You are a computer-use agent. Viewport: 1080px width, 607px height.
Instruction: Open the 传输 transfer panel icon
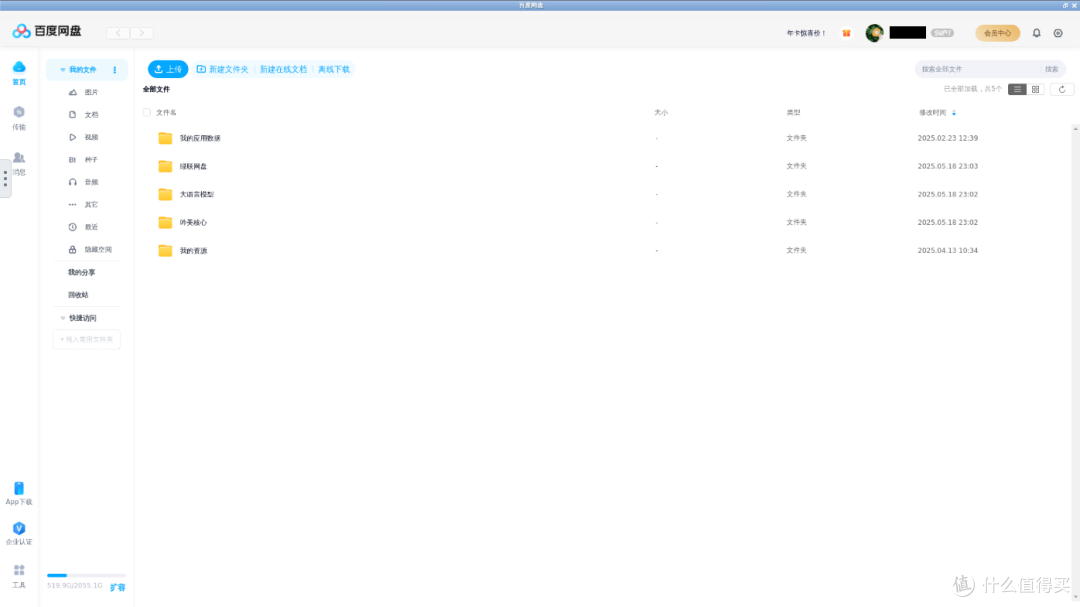click(19, 112)
